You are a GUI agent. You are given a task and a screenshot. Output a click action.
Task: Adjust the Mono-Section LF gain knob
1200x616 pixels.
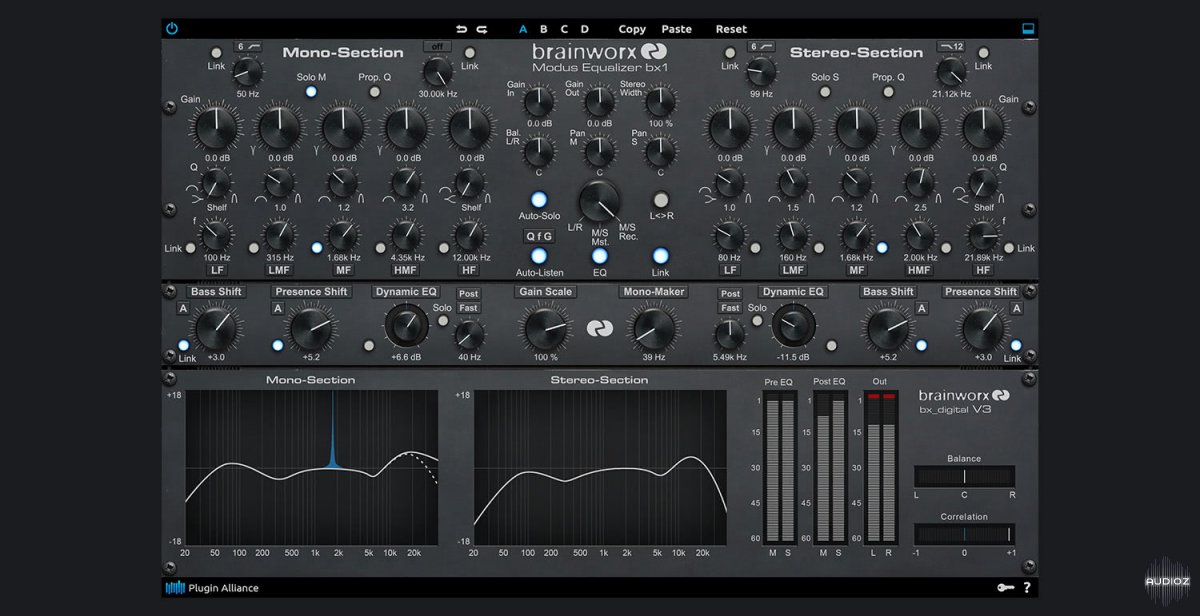coord(217,128)
